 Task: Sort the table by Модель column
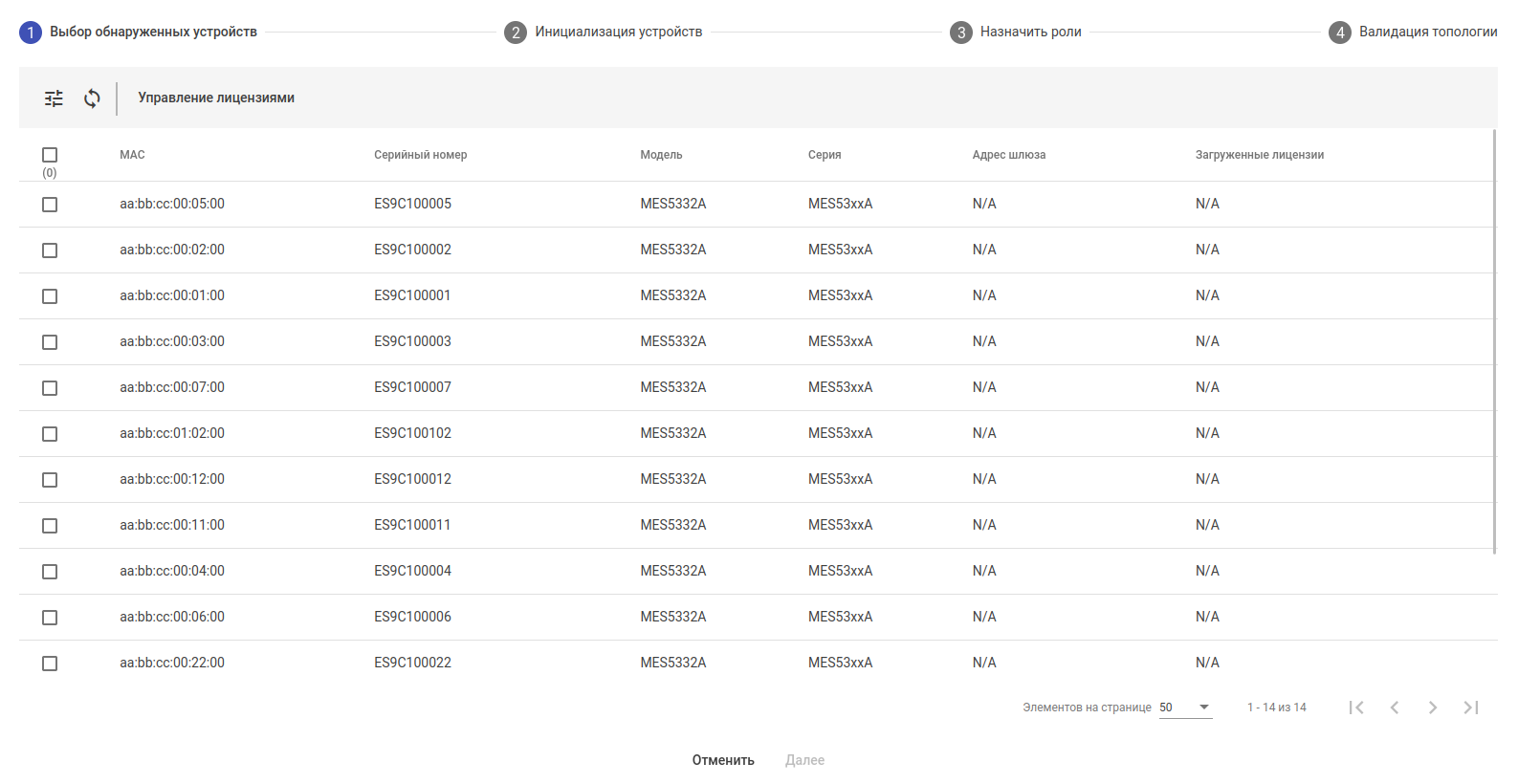click(x=661, y=155)
